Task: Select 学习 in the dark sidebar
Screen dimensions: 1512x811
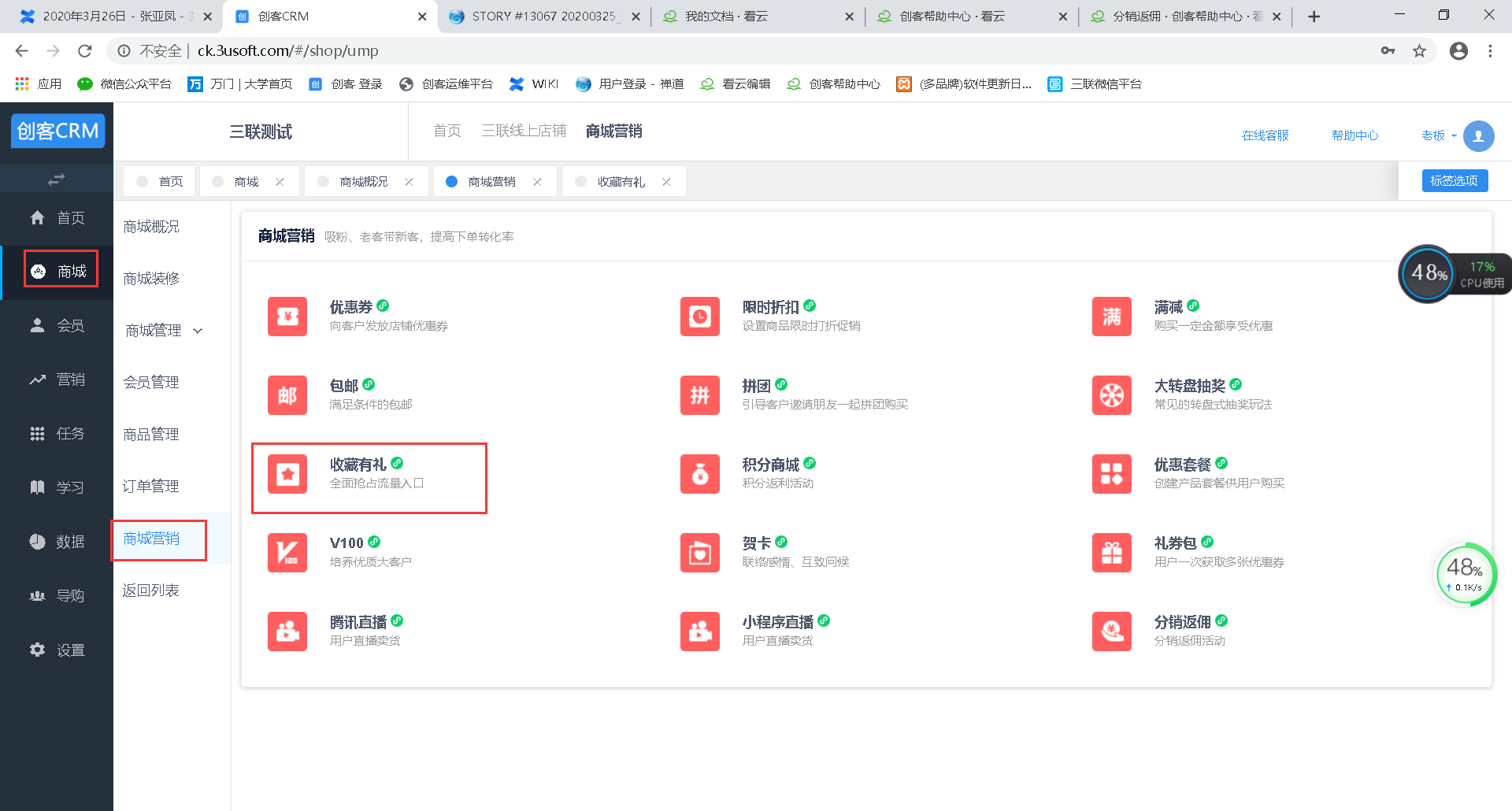Action: (x=57, y=487)
